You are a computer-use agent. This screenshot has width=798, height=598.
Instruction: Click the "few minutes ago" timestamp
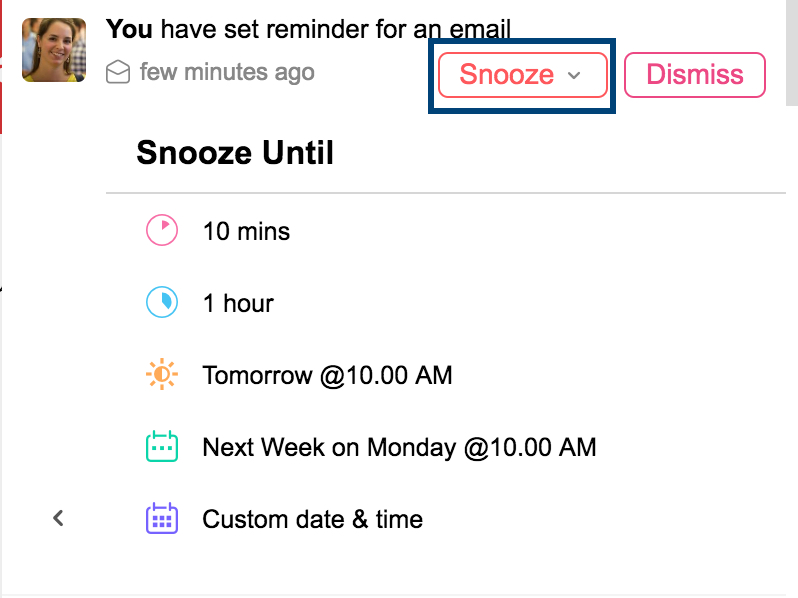pyautogui.click(x=227, y=72)
